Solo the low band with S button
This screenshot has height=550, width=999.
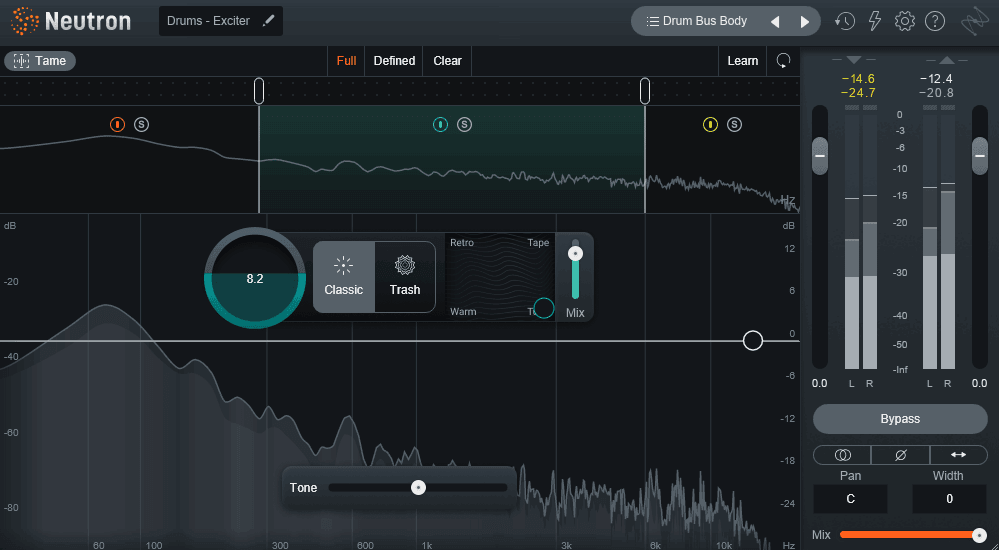(141, 124)
